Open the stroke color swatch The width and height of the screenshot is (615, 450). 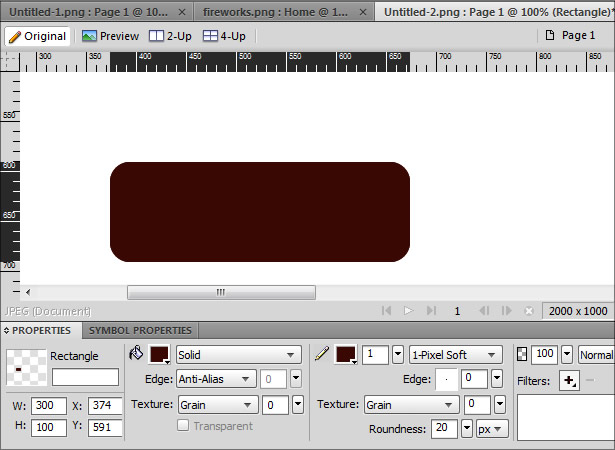[346, 355]
